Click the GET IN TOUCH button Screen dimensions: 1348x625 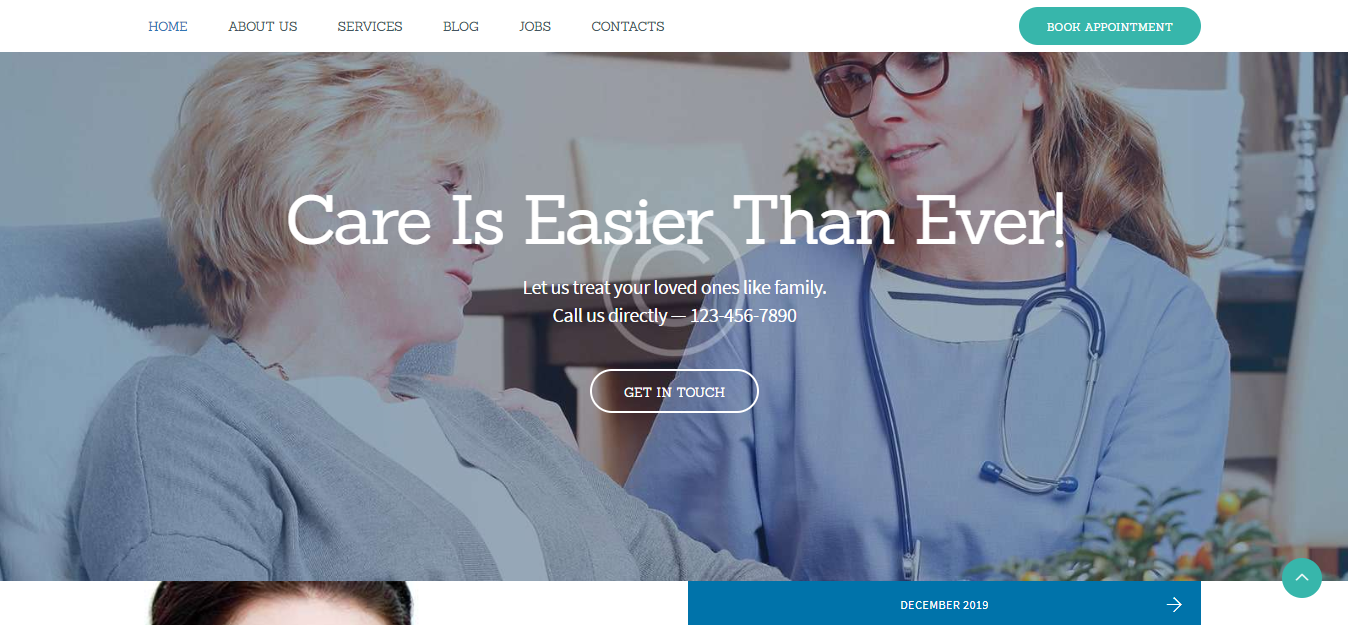[x=674, y=391]
